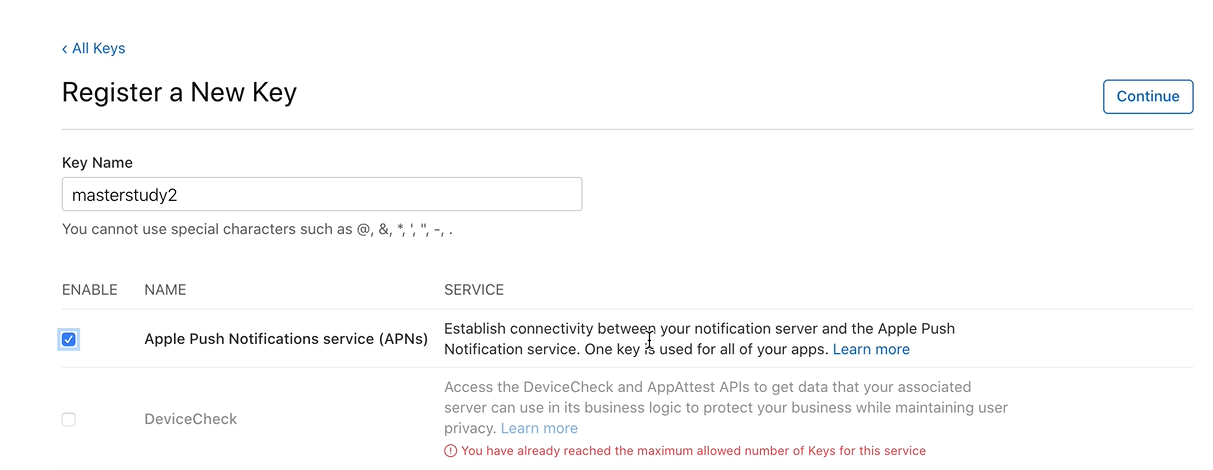
Task: Click the ENABLE column header
Action: 90,290
